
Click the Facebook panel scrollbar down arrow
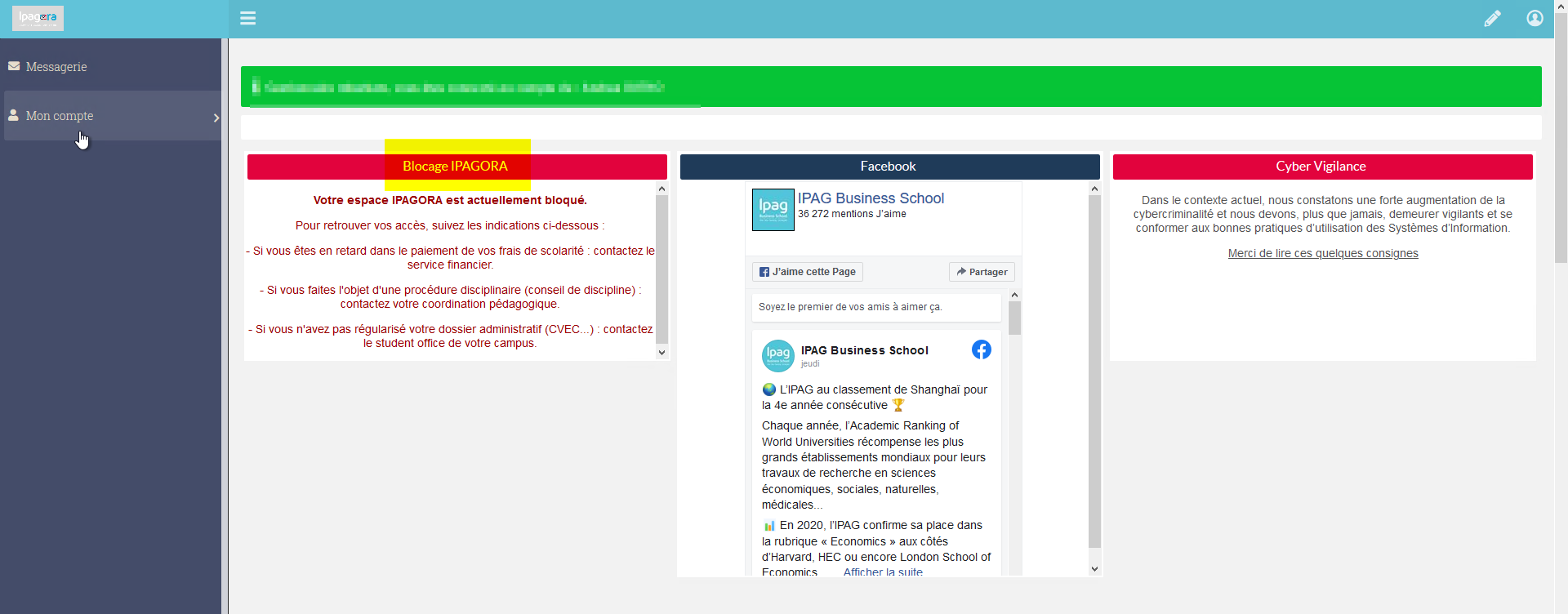pyautogui.click(x=1094, y=569)
